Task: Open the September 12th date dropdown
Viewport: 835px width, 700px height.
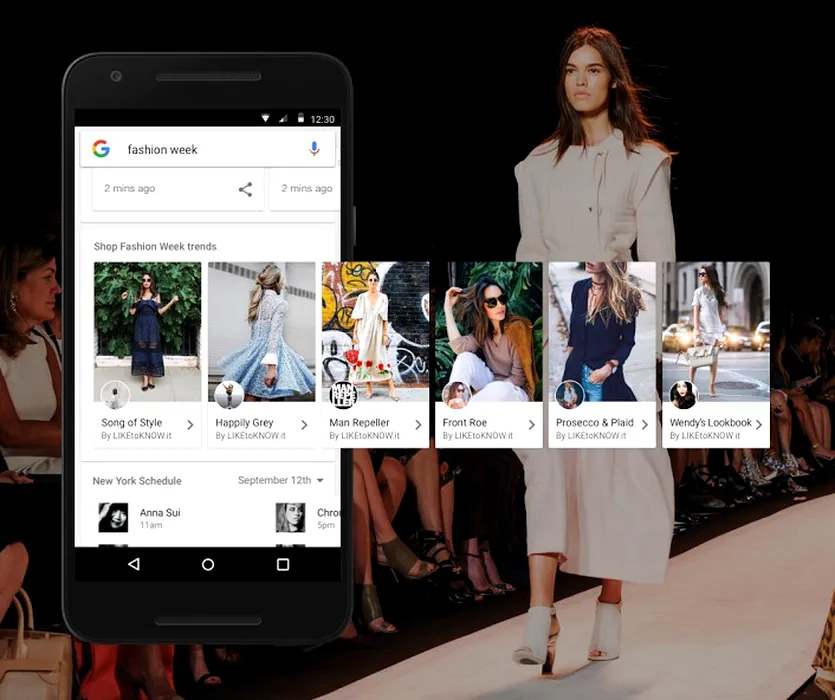Action: click(281, 481)
